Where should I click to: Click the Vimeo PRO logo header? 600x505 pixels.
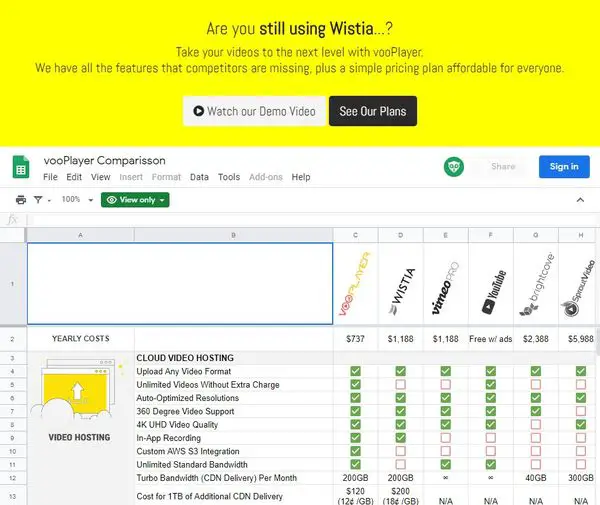[445, 288]
